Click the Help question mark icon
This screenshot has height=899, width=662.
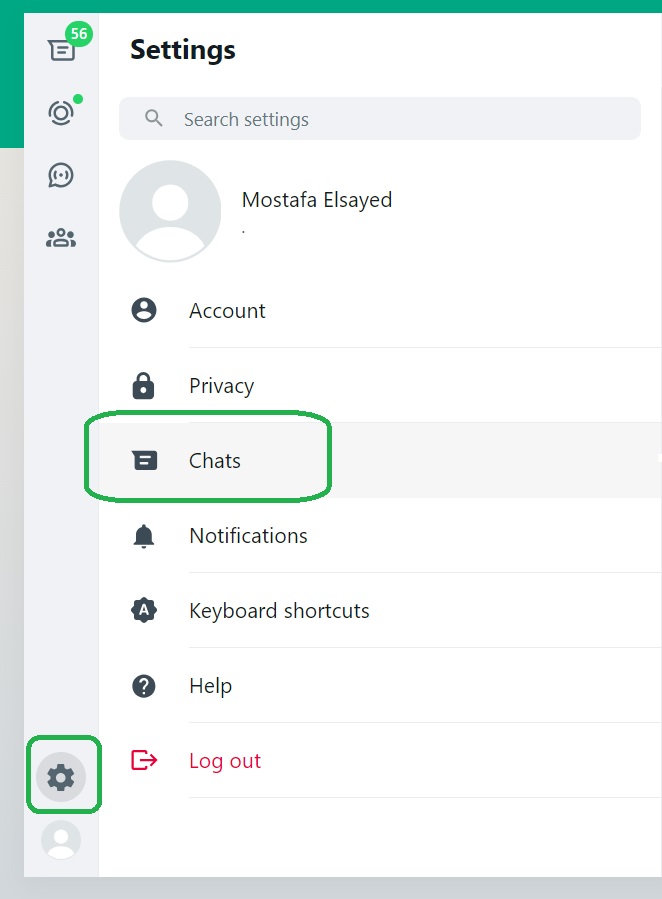144,686
